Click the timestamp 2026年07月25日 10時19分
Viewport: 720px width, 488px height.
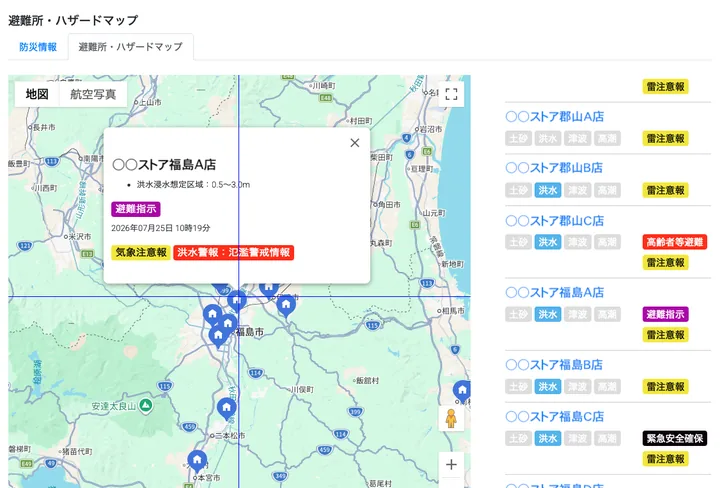161,228
